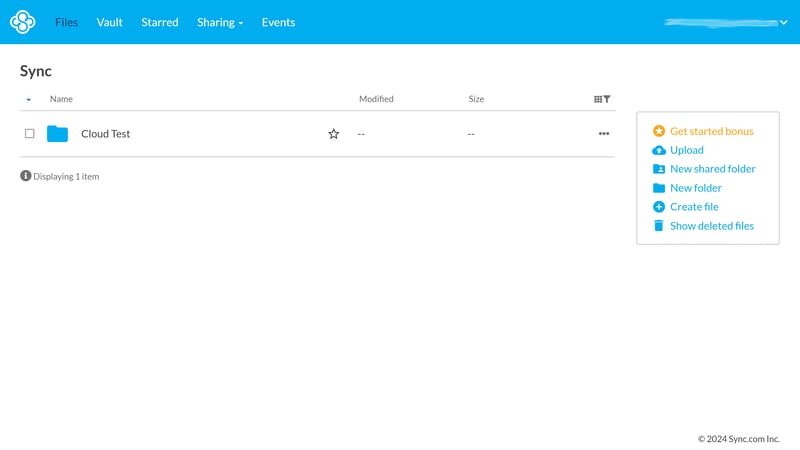
Task: Switch to the Vault tab
Action: (109, 22)
